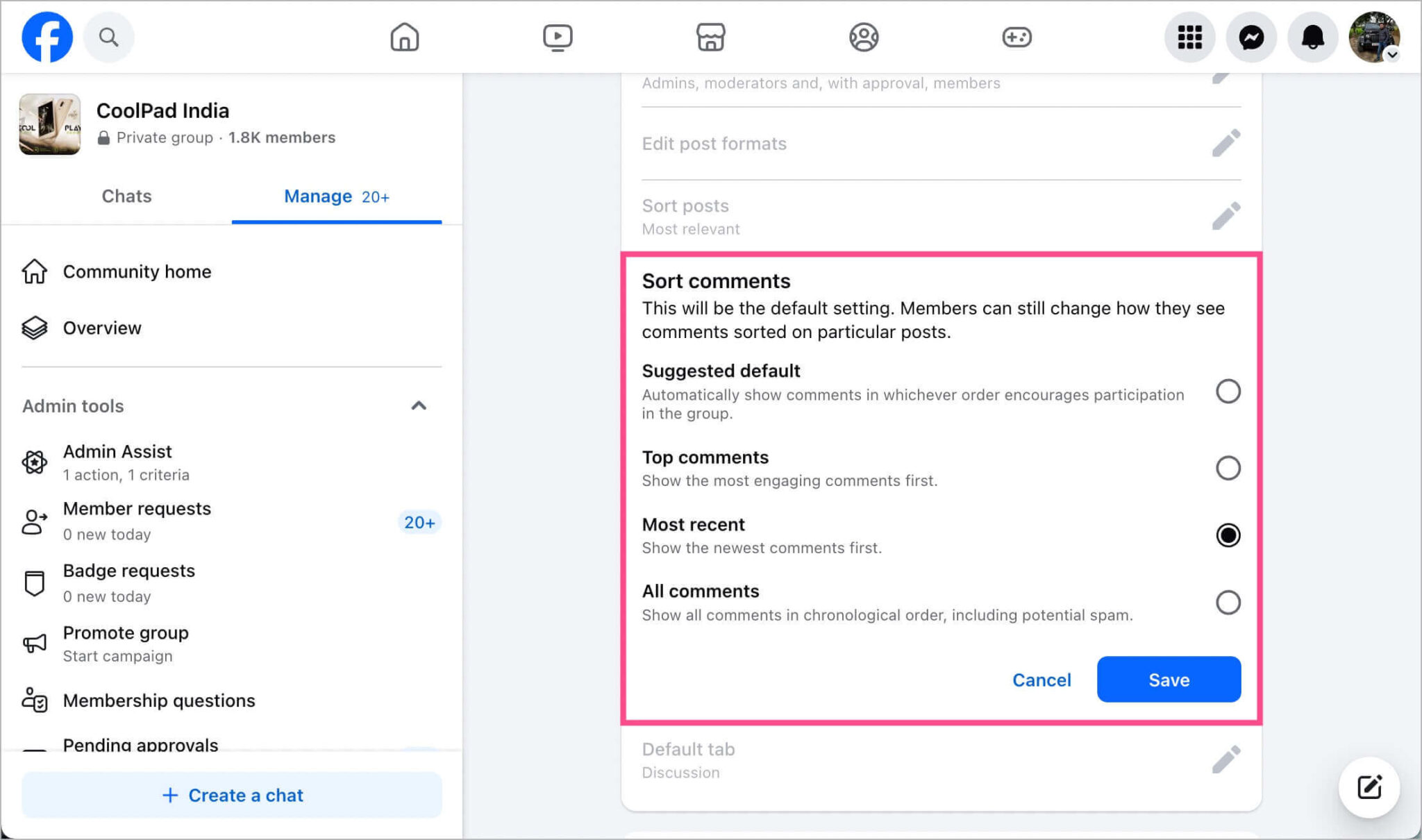Select Suggested default sorting
This screenshot has width=1422, height=840.
tap(1228, 392)
